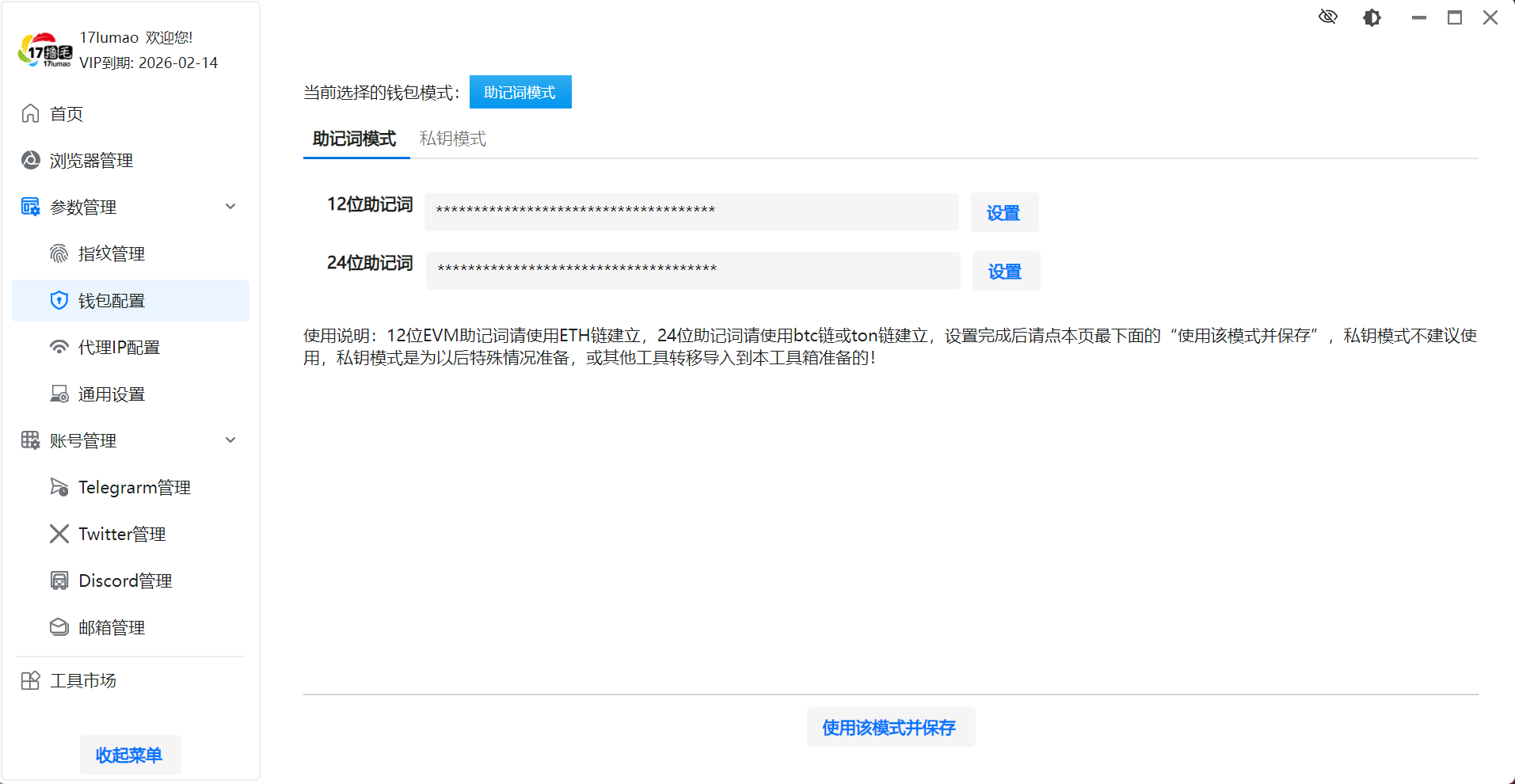Open browser management via its icon
Viewport: 1515px width, 784px height.
coord(30,160)
